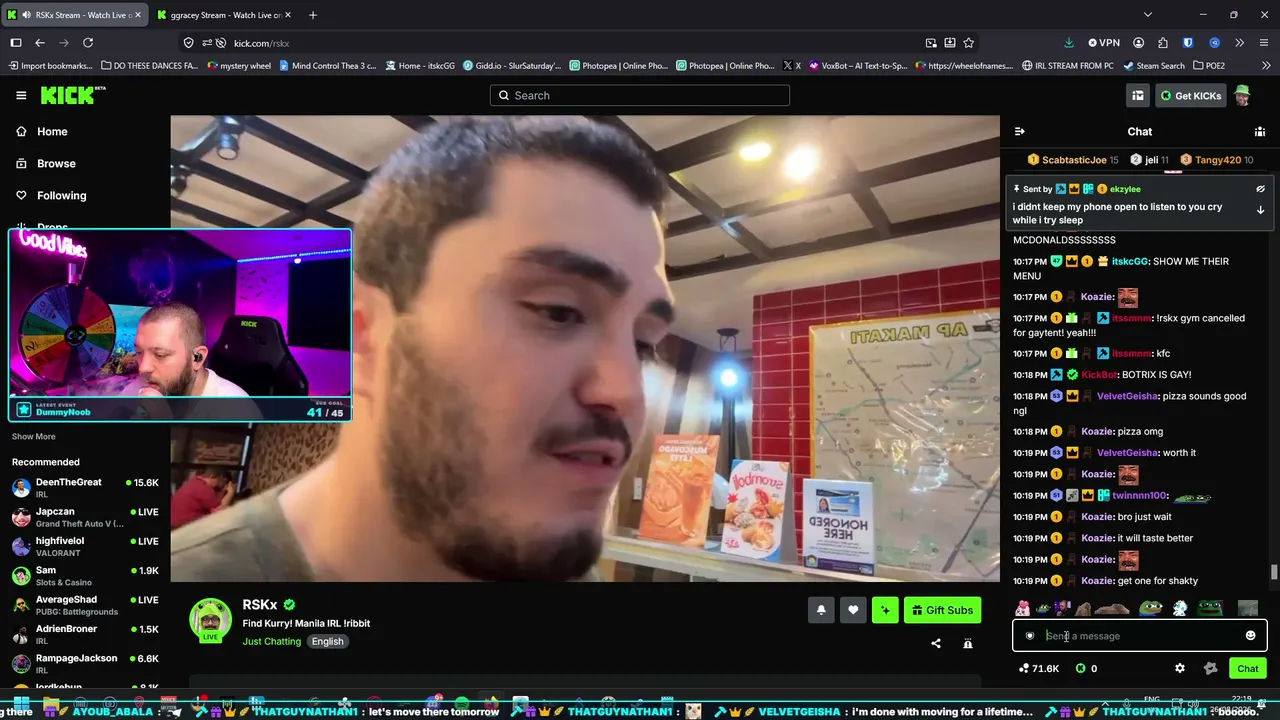Image resolution: width=1280 pixels, height=720 pixels.
Task: Open the Just Chatting category link
Action: click(x=271, y=641)
